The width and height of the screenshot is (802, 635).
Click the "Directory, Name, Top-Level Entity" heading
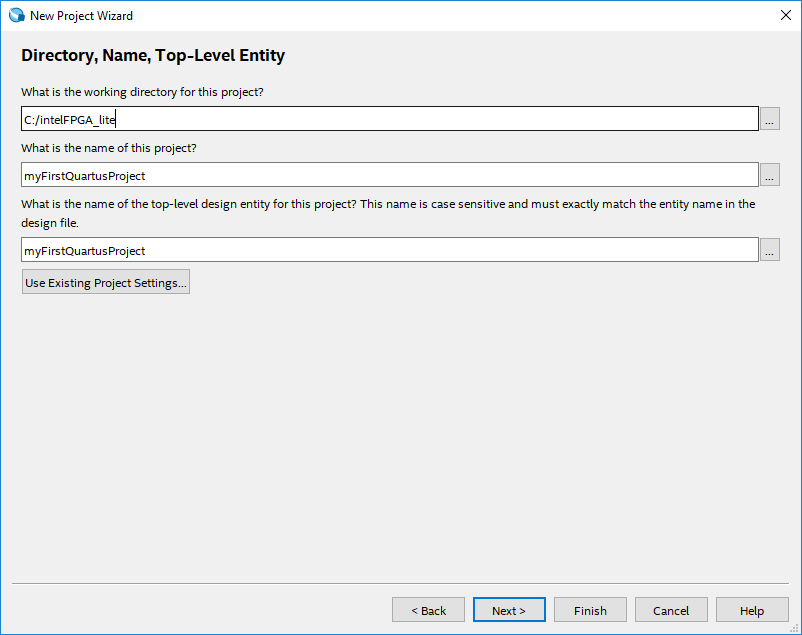153,55
